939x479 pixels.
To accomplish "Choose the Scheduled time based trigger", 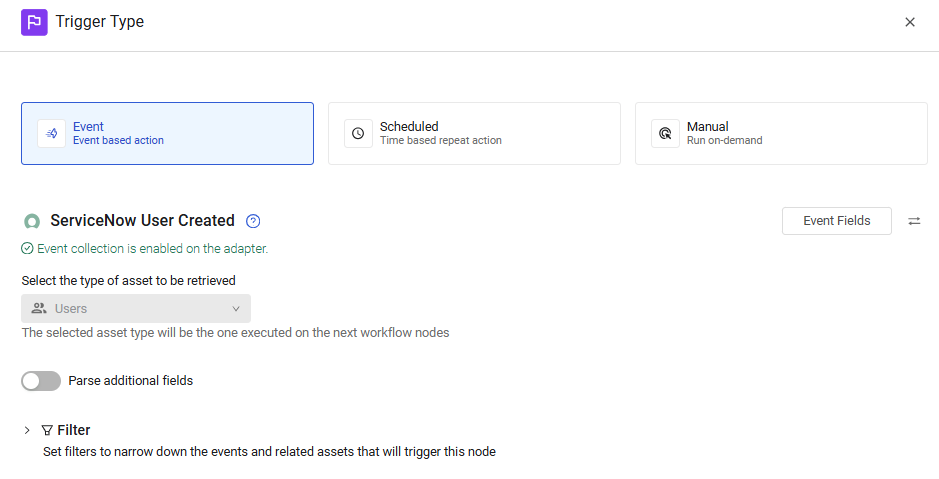I will coord(474,134).
